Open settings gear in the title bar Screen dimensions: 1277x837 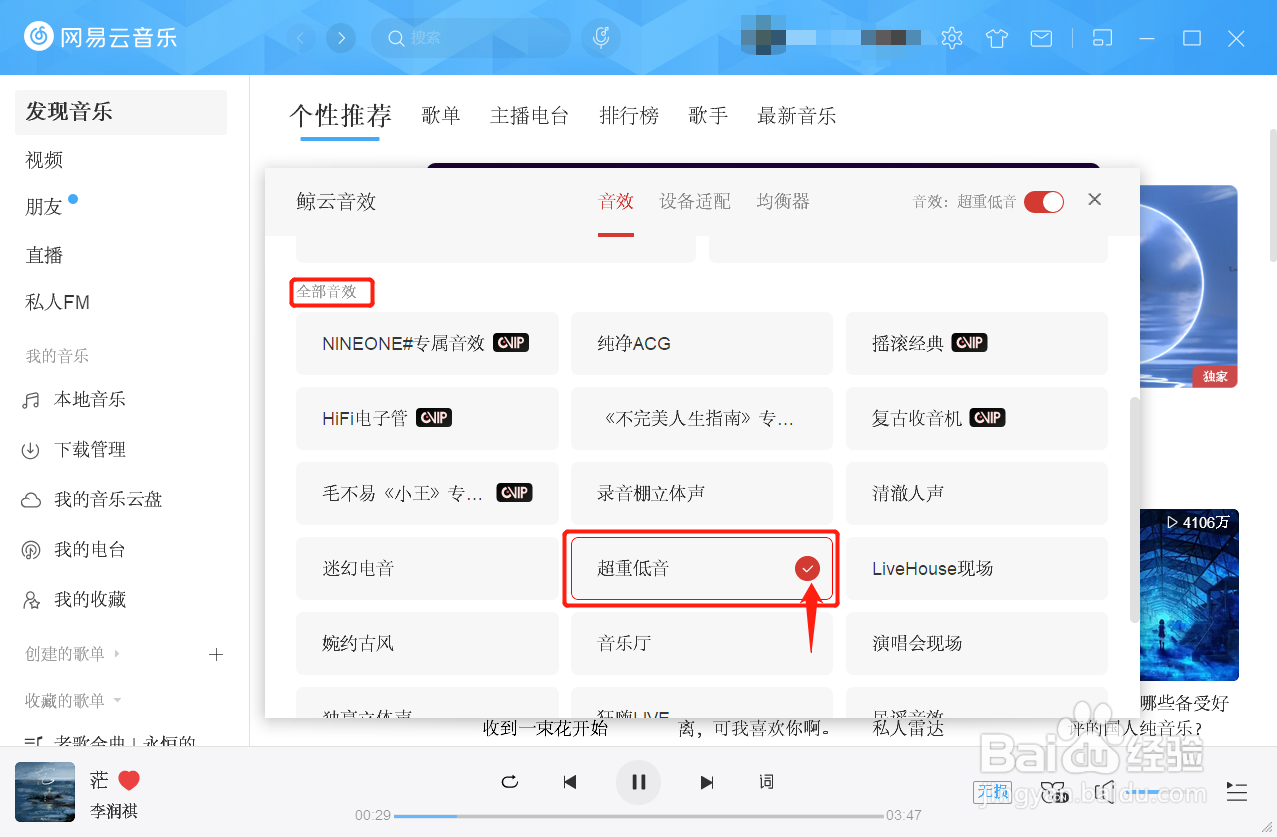tap(952, 38)
